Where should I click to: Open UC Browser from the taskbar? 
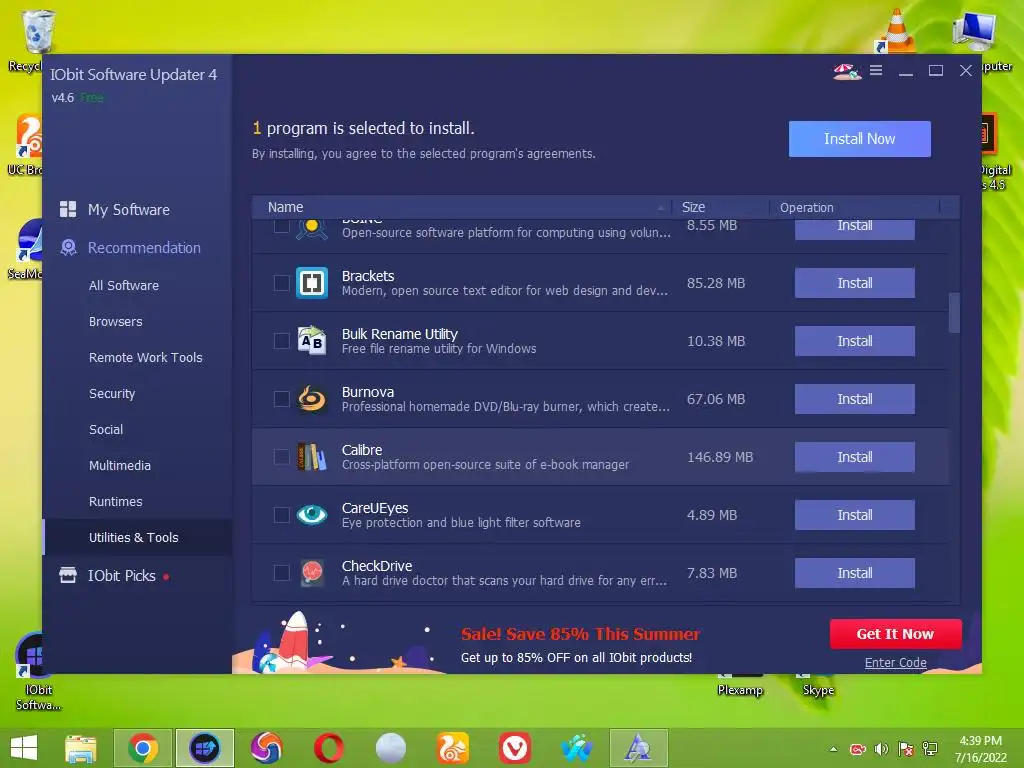(453, 748)
